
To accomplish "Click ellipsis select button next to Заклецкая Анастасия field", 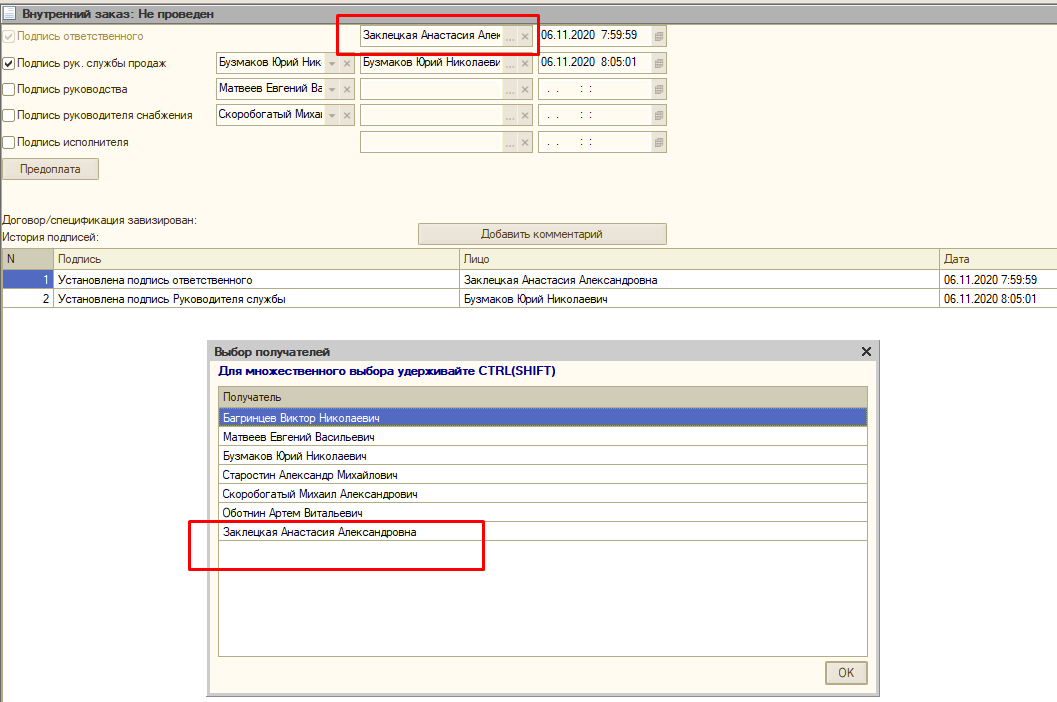I will (x=510, y=36).
